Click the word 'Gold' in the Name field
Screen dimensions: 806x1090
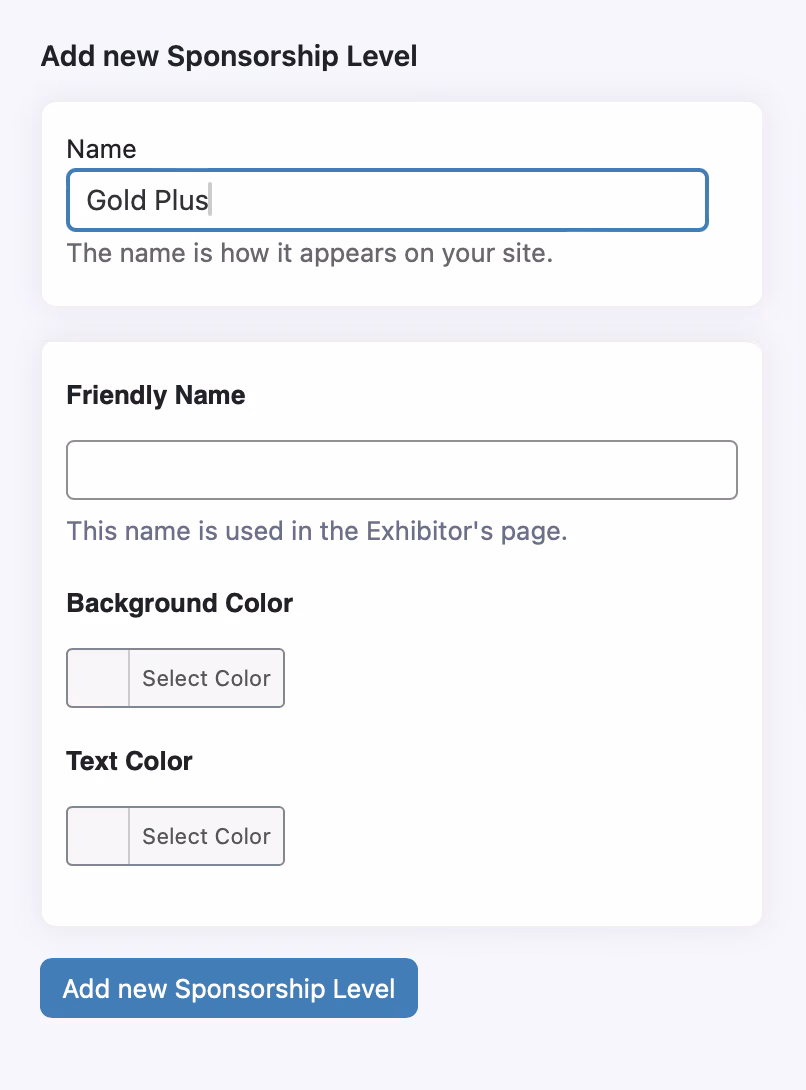point(115,200)
